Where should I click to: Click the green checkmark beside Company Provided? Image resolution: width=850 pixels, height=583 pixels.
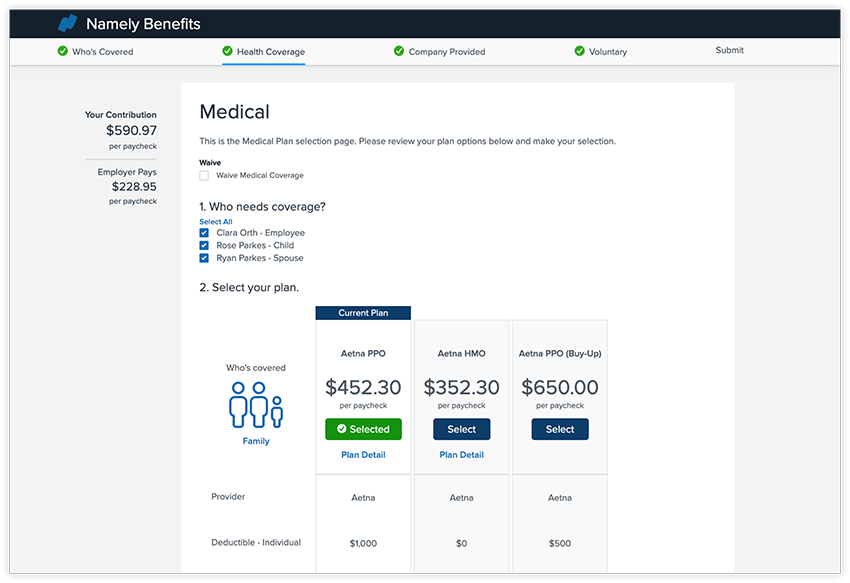[397, 50]
